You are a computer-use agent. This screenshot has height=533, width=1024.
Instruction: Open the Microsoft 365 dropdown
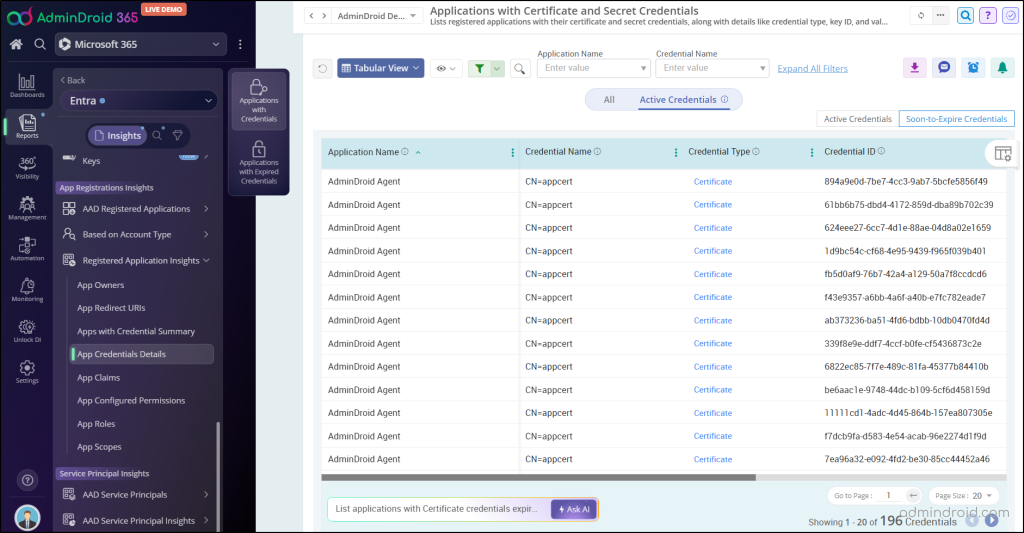click(140, 44)
